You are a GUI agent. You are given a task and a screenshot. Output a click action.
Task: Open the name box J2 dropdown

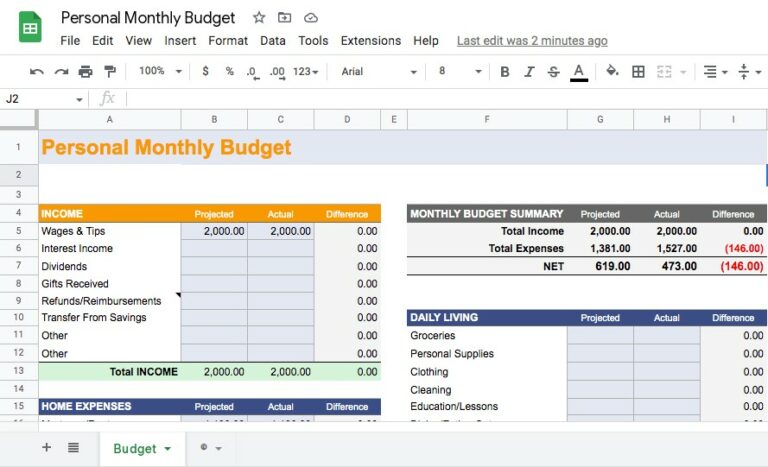point(79,99)
